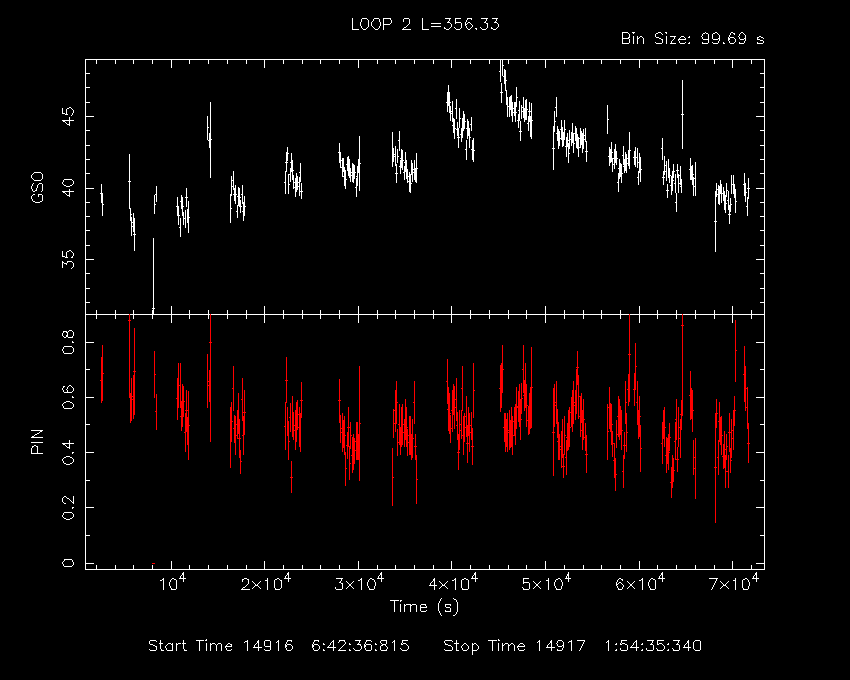Click the GSO axis value 40
This screenshot has height=680, width=850.
tap(68, 188)
